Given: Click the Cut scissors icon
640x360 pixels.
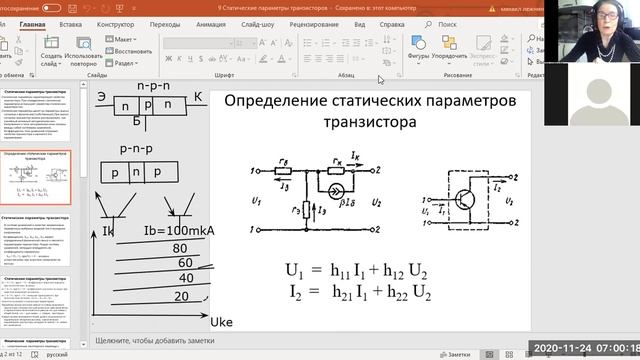Looking at the screenshot, I should click(18, 40).
